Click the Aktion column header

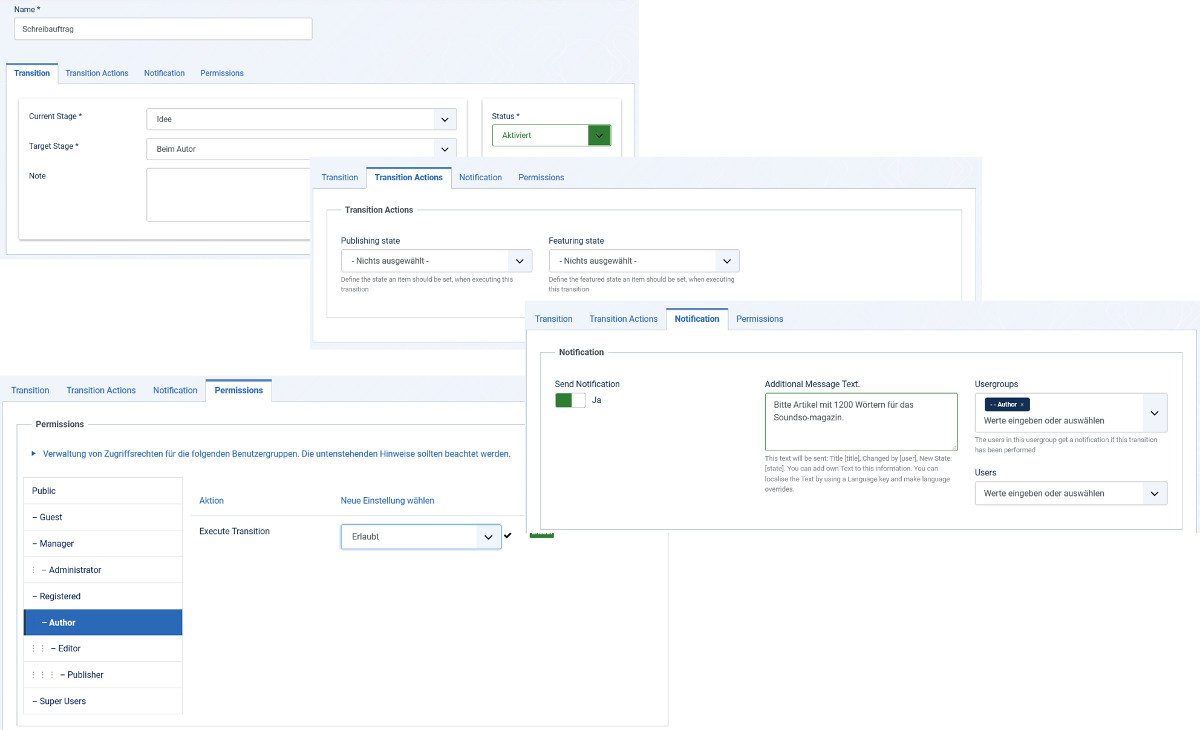click(x=211, y=500)
